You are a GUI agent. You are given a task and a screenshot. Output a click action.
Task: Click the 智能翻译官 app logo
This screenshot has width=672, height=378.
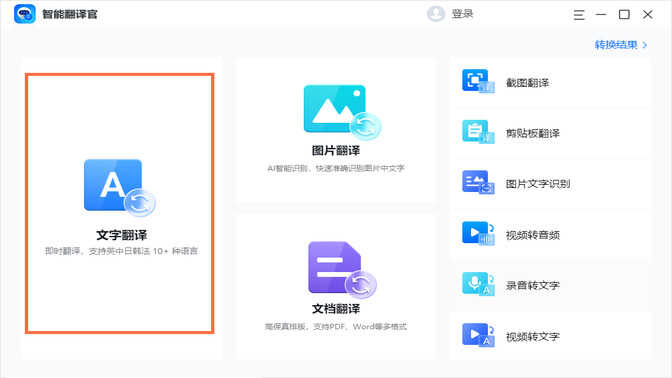tap(24, 14)
